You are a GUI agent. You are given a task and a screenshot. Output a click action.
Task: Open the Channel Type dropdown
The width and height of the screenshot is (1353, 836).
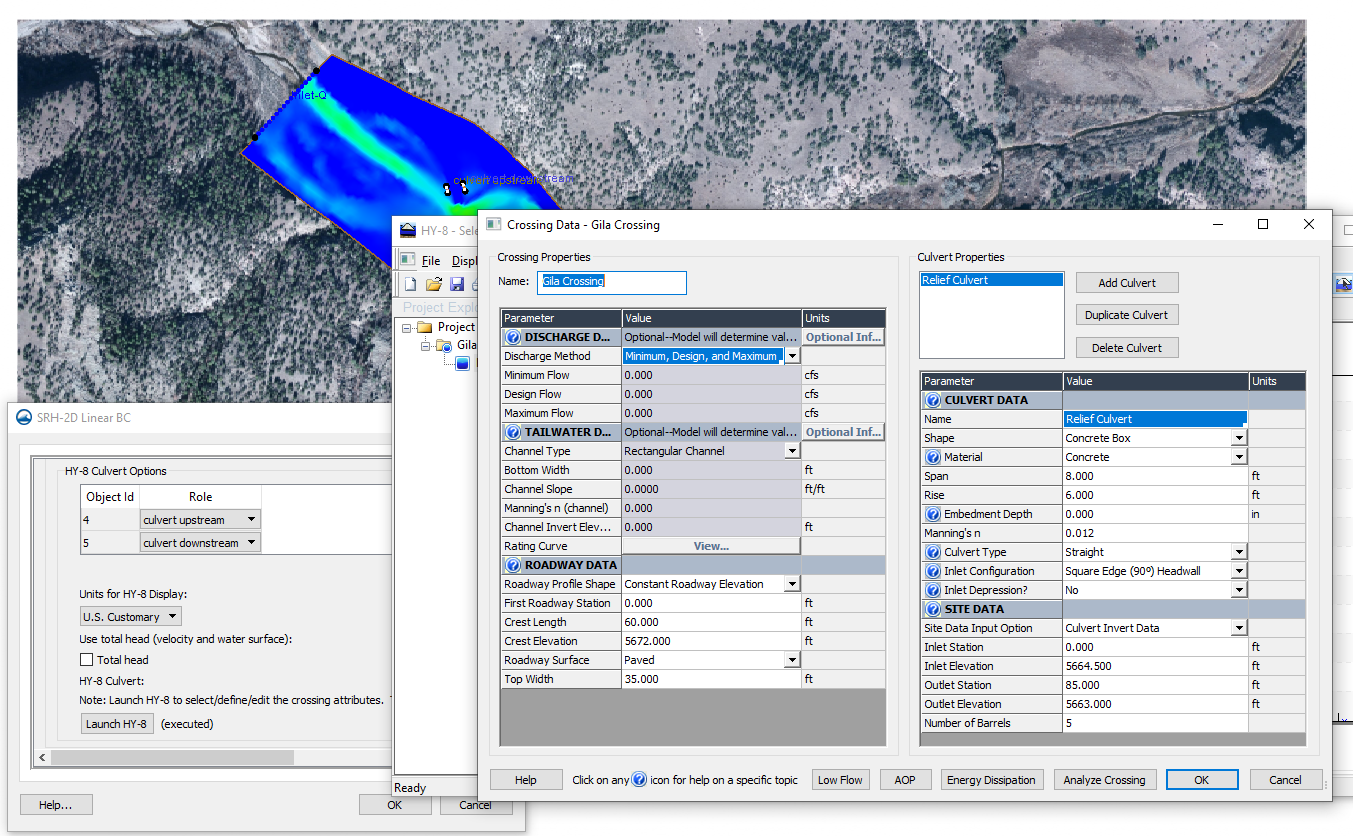click(x=792, y=451)
